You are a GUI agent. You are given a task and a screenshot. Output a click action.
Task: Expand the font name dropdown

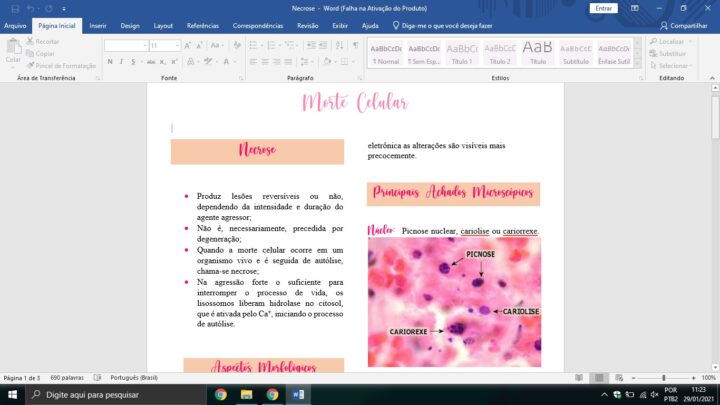(145, 46)
